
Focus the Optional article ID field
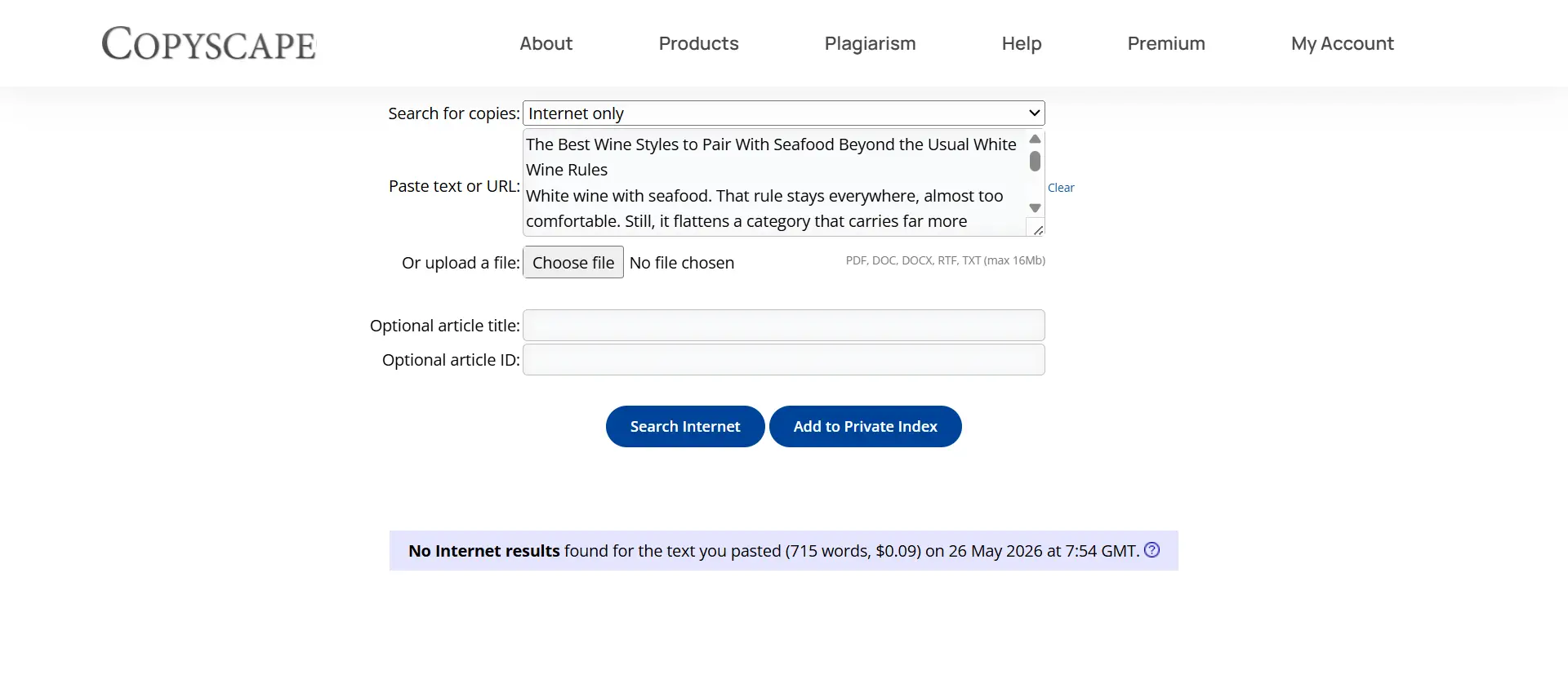(784, 359)
